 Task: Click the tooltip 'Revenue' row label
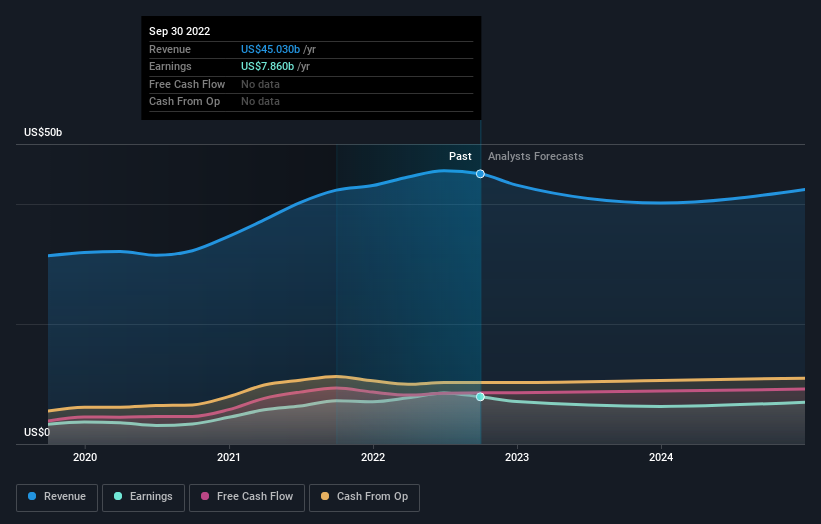(170, 49)
